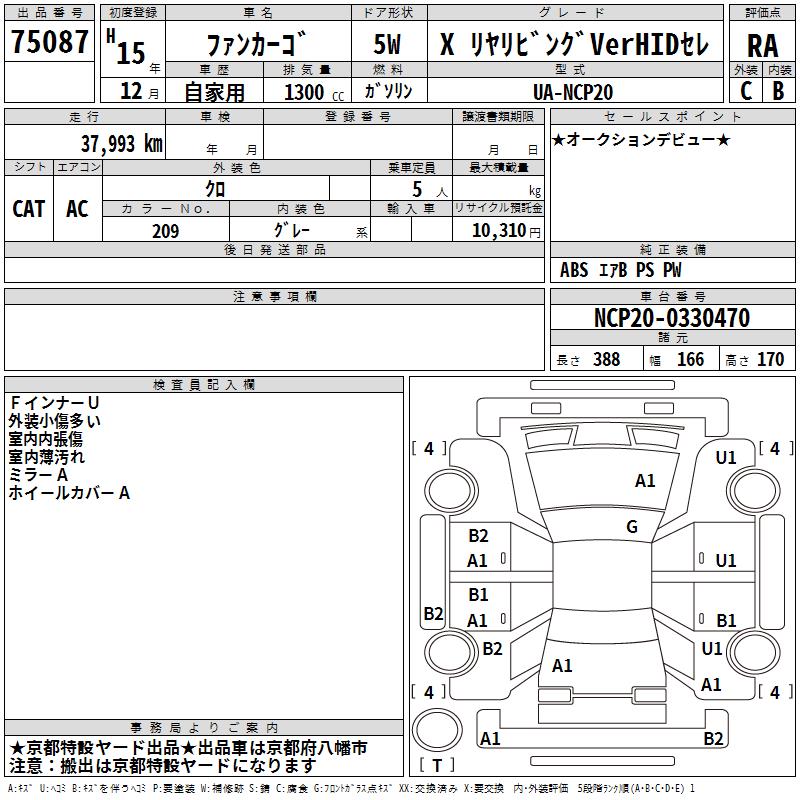Click recycle deposit 10,310円
800x800 pixels.
pos(506,231)
